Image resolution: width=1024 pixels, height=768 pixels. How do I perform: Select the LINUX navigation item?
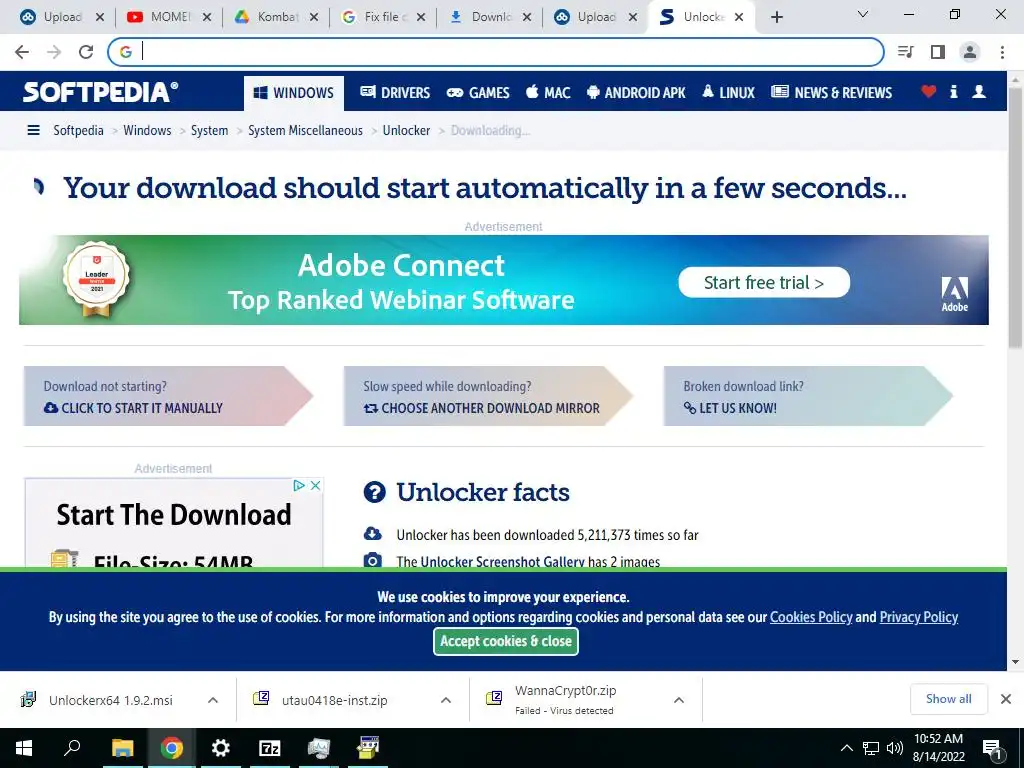click(728, 93)
